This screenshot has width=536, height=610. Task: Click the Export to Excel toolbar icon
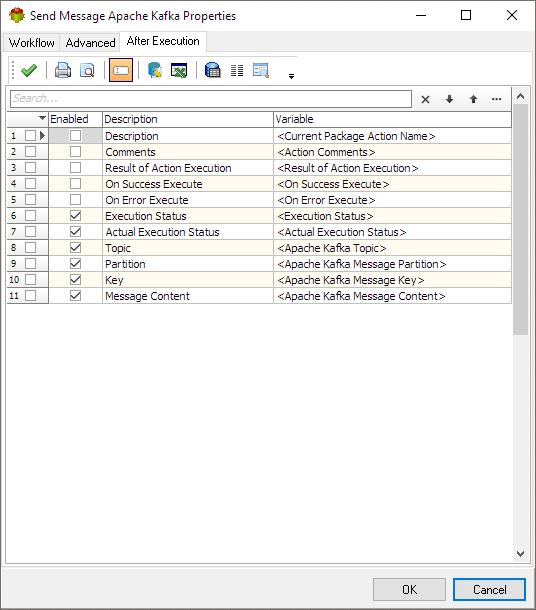point(179,70)
